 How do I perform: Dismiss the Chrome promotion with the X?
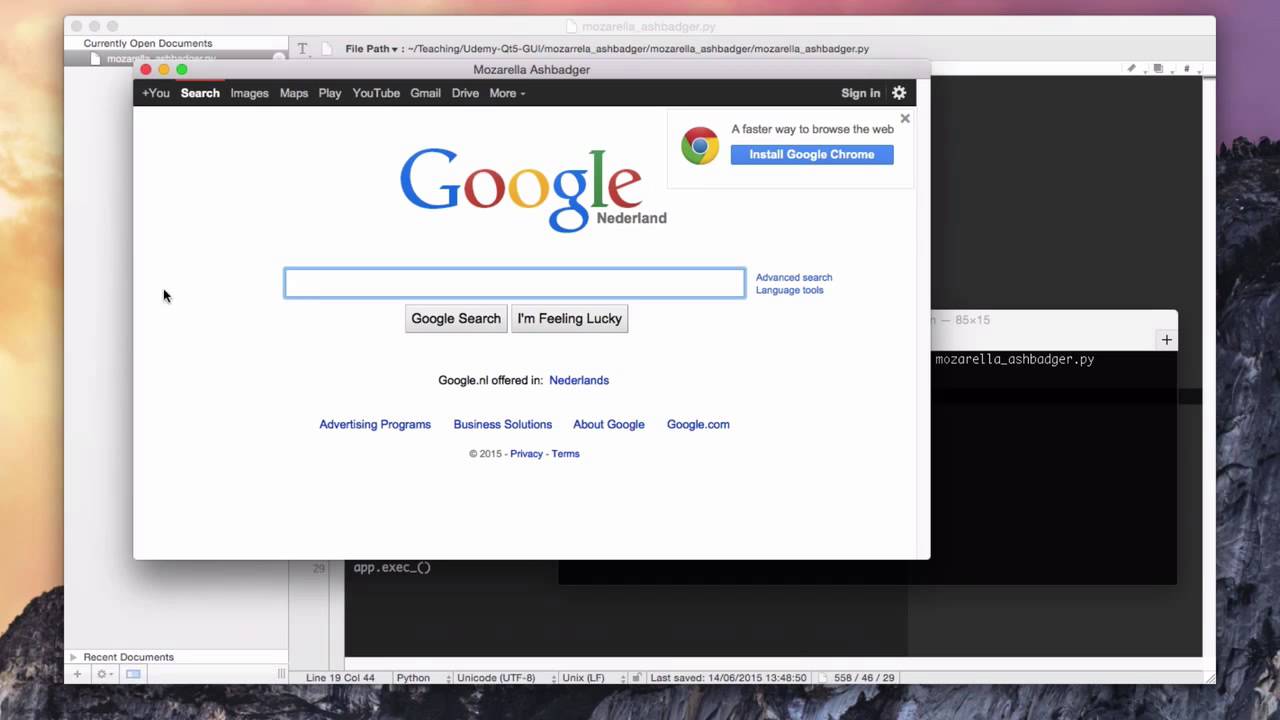coord(905,118)
